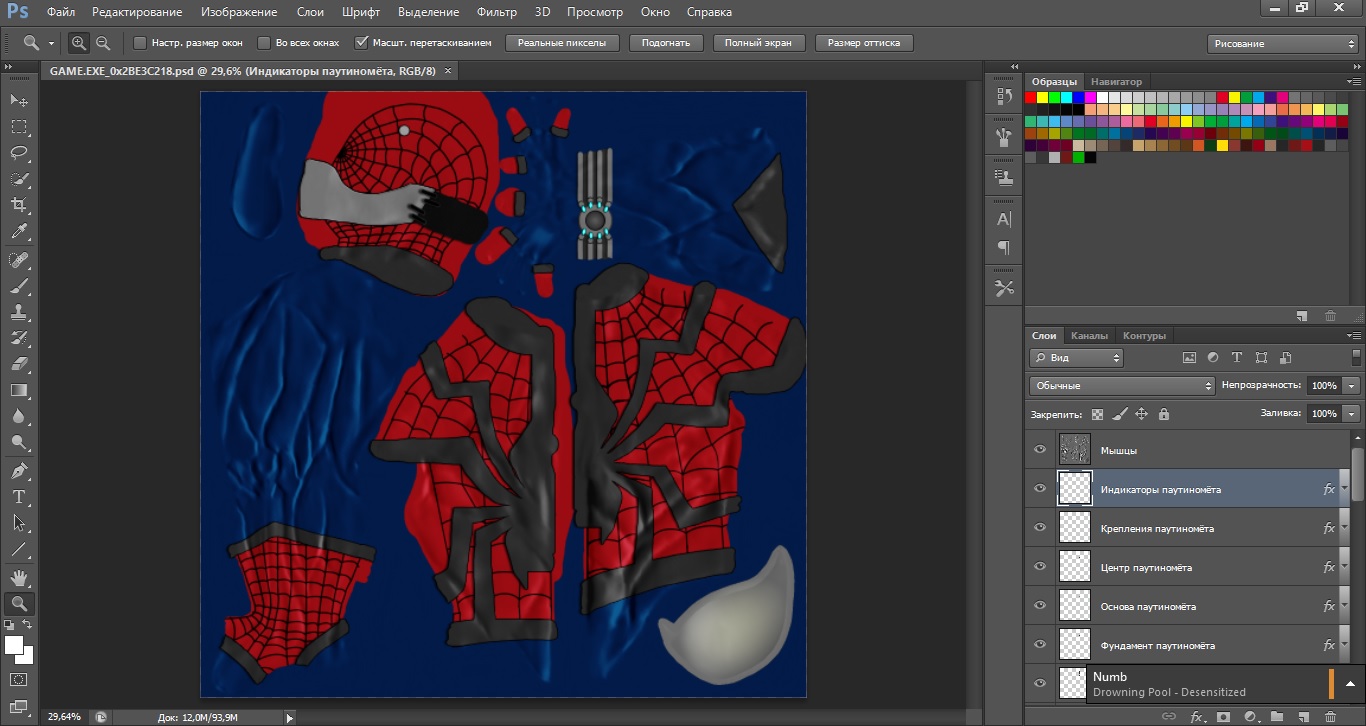Click the Zoom Out options-bar icon

click(x=102, y=43)
